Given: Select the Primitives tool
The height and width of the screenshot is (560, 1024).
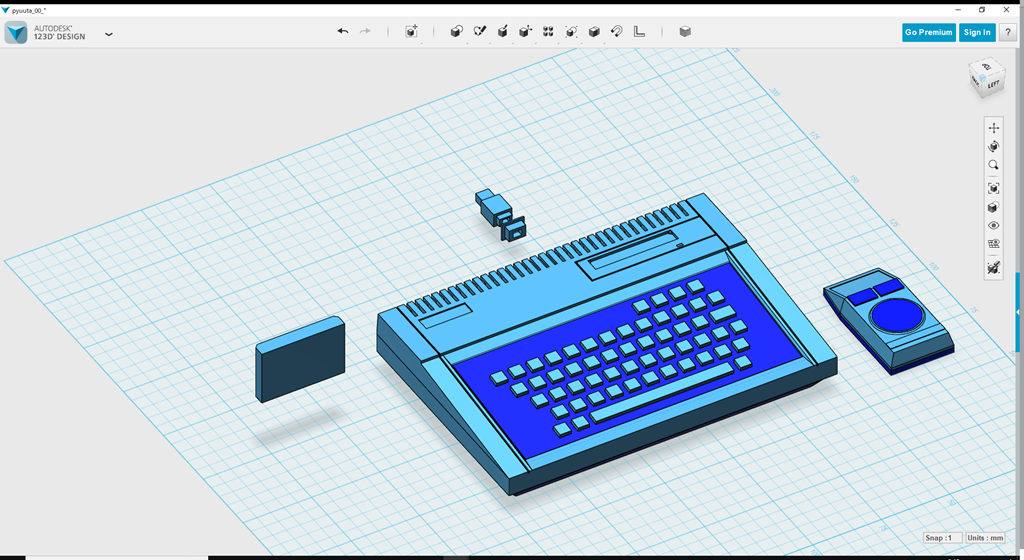Looking at the screenshot, I should tap(457, 32).
